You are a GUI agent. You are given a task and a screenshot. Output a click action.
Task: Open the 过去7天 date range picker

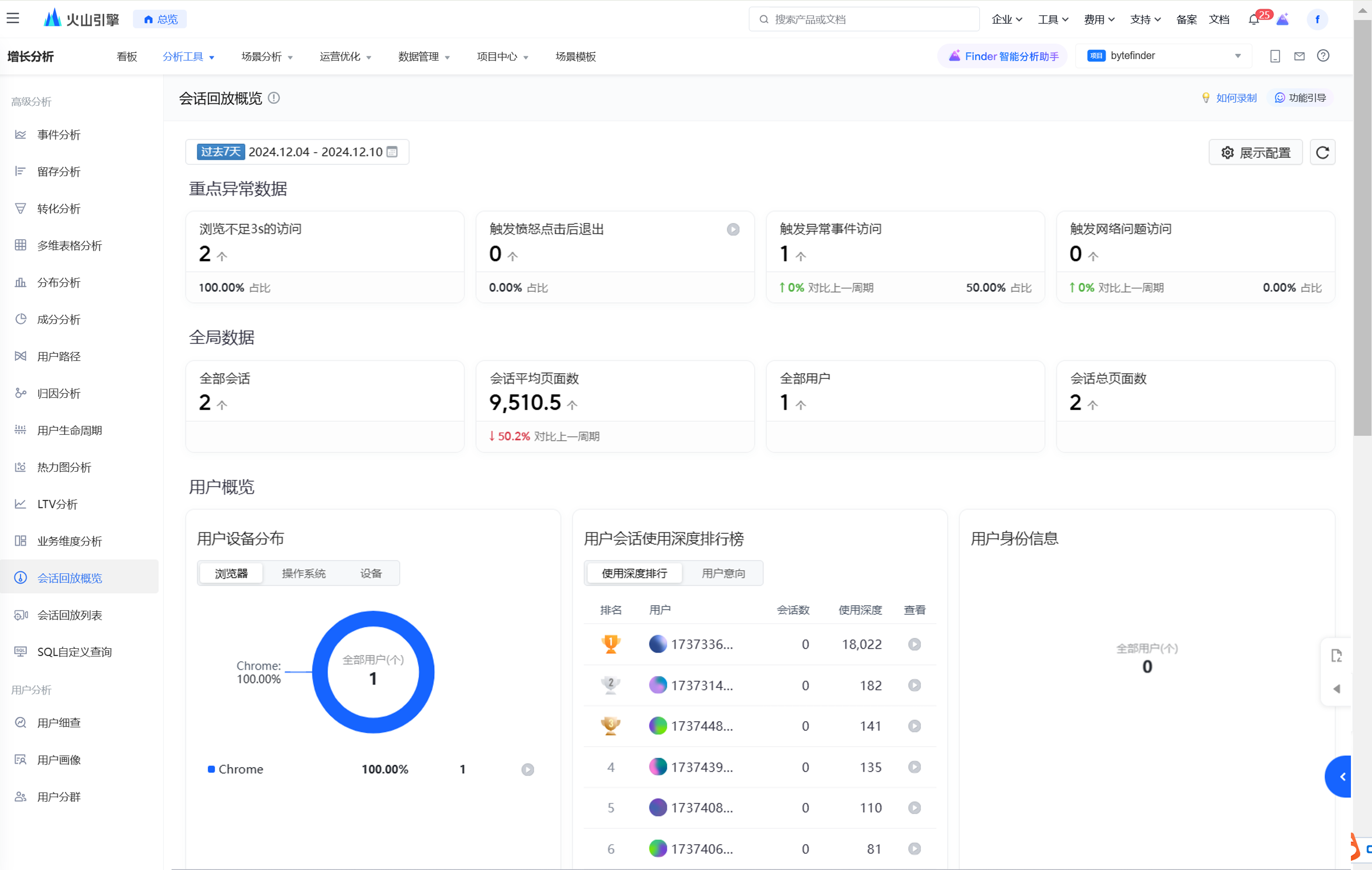pyautogui.click(x=297, y=152)
